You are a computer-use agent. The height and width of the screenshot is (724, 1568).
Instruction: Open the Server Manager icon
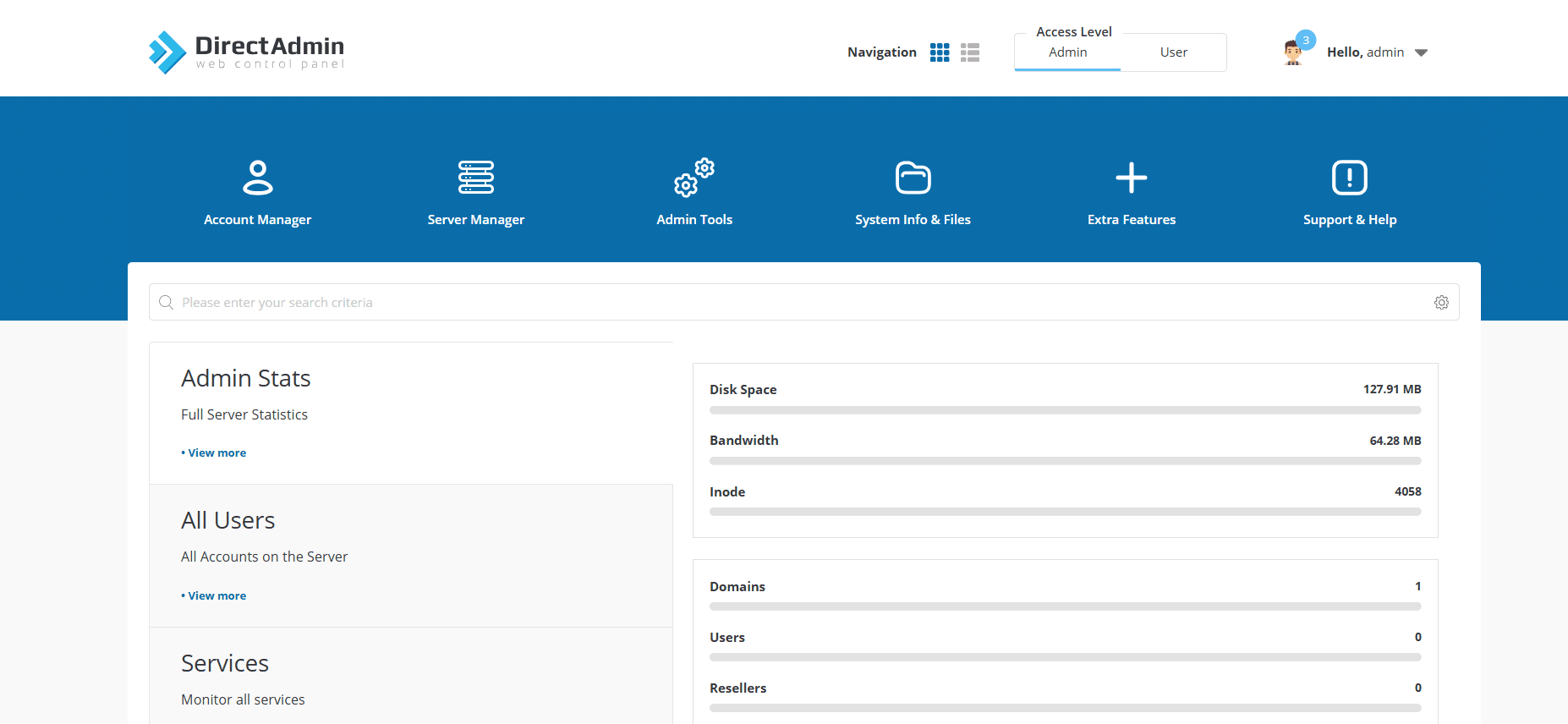(x=475, y=178)
